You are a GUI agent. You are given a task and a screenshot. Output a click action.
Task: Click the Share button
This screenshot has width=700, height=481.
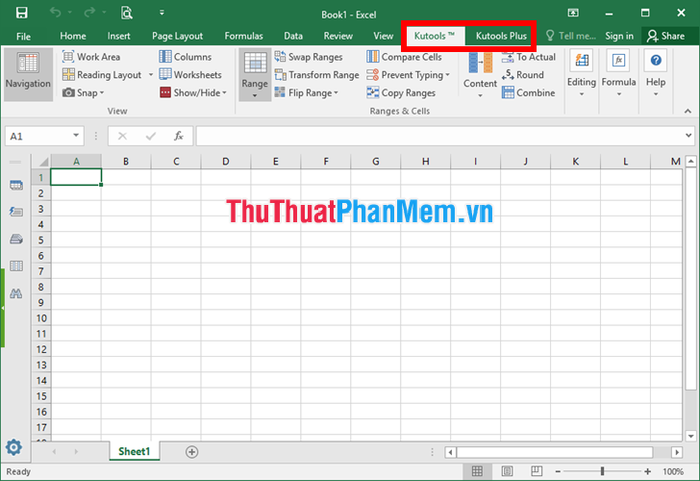[x=666, y=36]
